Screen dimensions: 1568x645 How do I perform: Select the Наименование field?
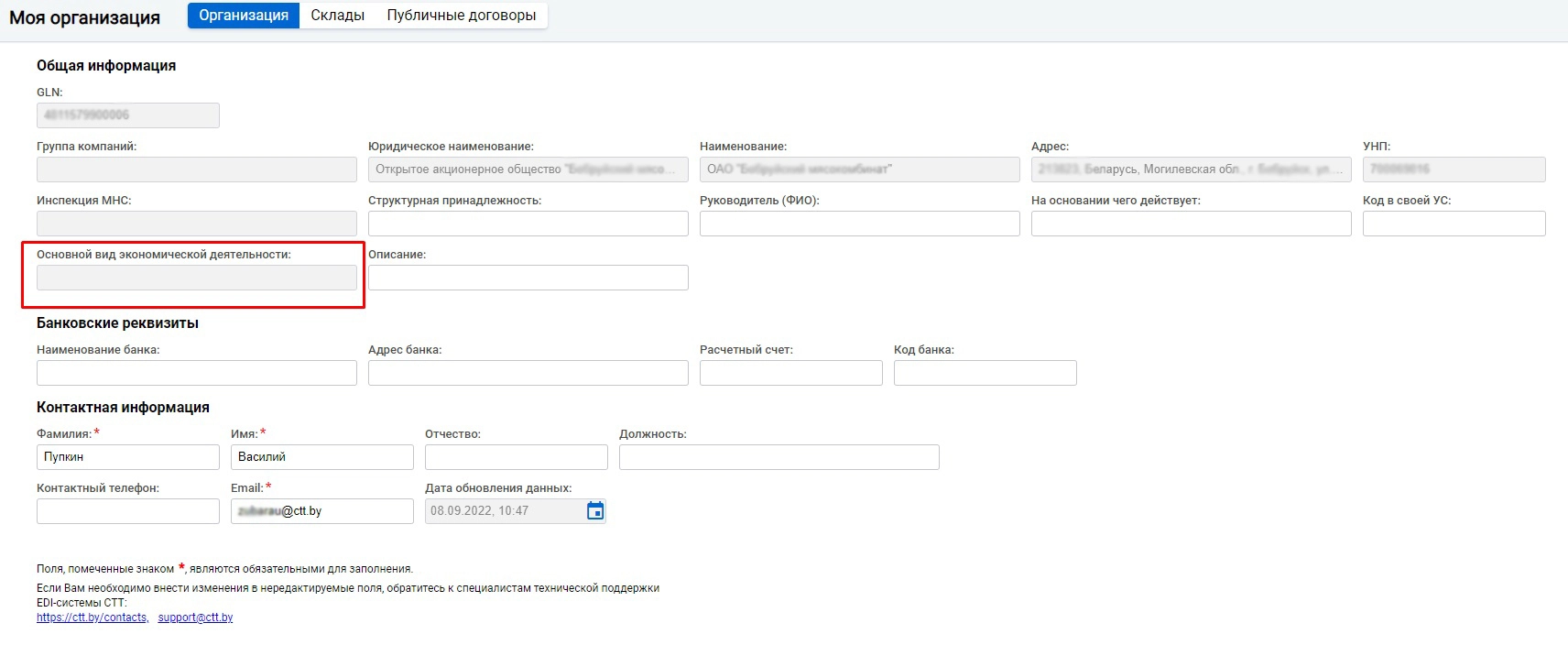(860, 169)
